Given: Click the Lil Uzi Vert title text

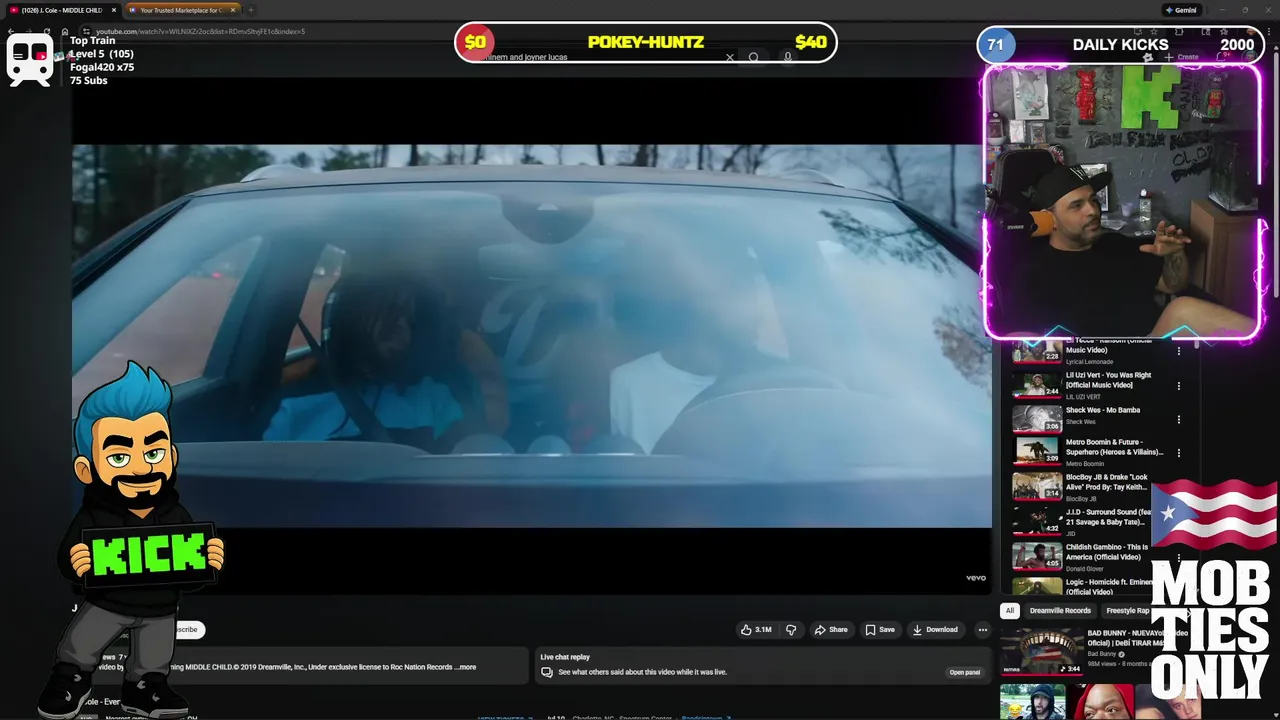Looking at the screenshot, I should tap(1108, 380).
